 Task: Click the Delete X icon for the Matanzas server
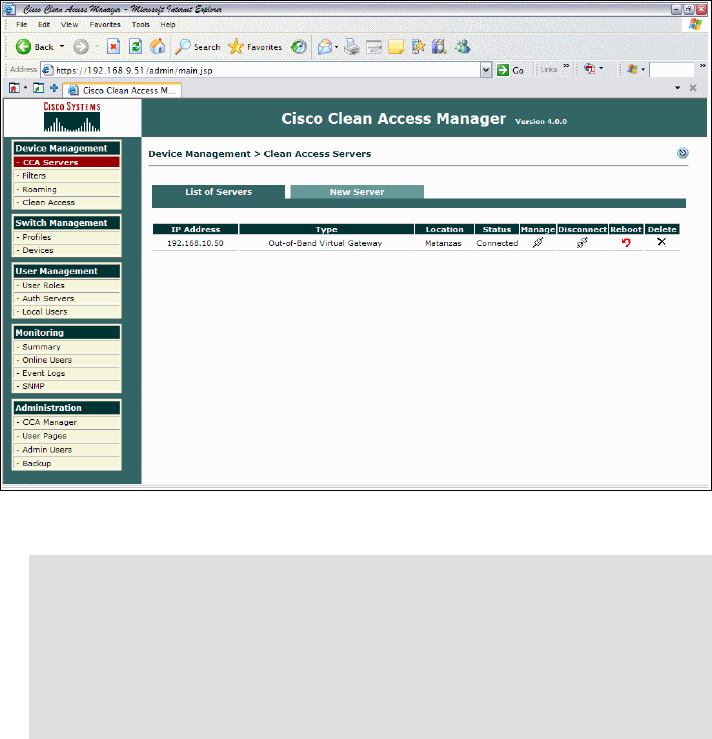[662, 242]
